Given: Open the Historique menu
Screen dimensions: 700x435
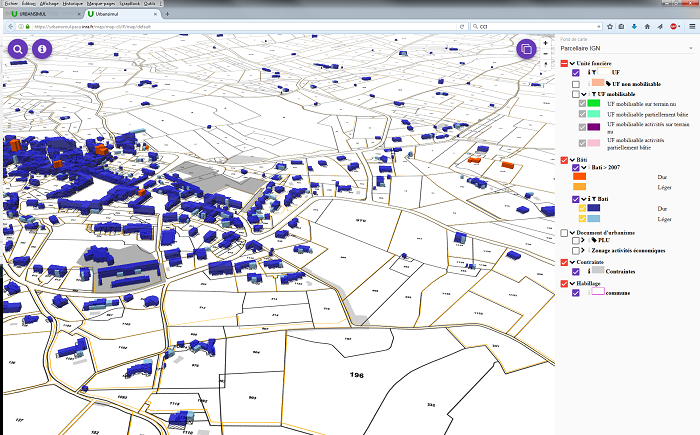Looking at the screenshot, I should [x=72, y=4].
